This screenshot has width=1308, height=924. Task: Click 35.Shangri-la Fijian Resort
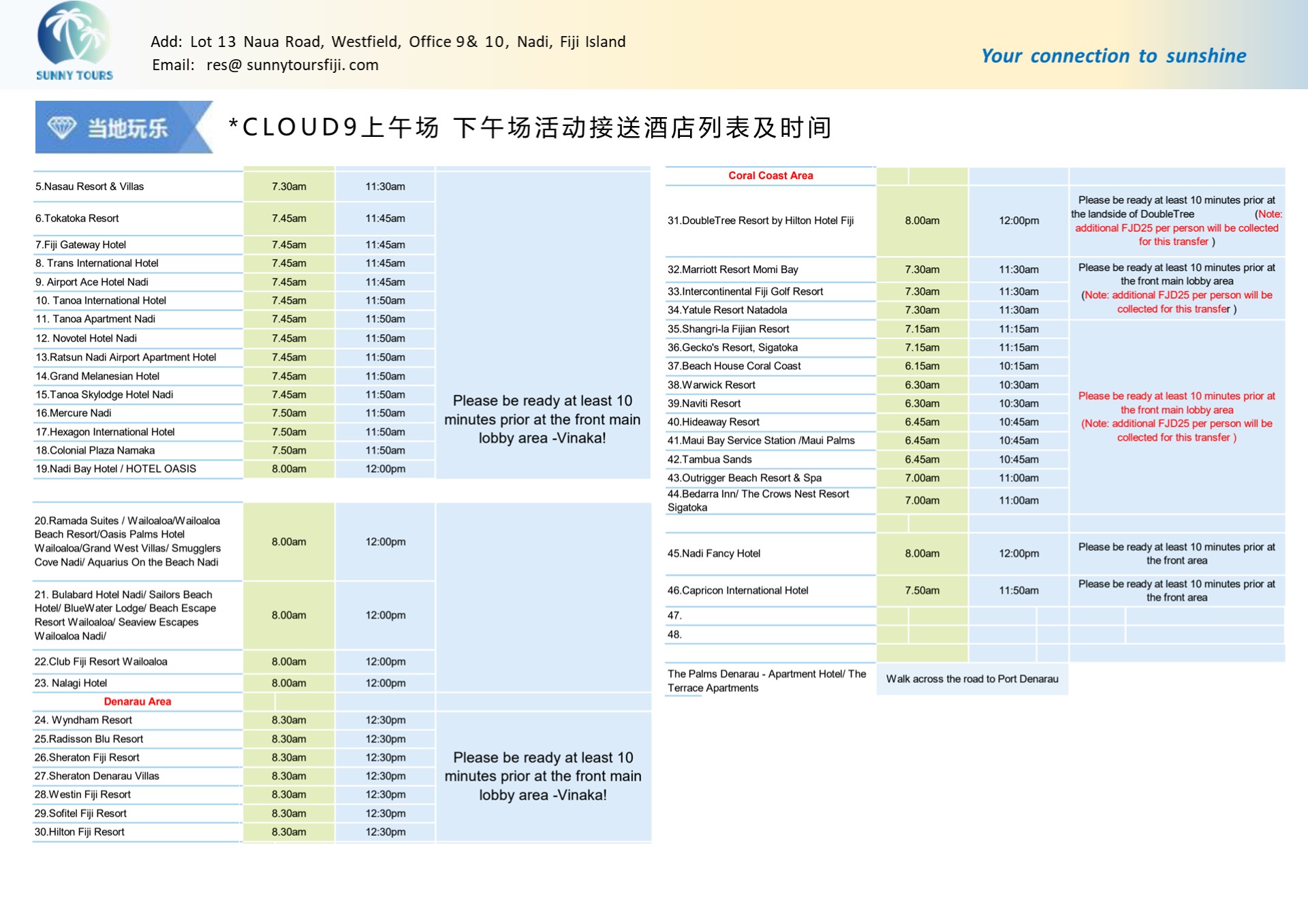(x=728, y=329)
